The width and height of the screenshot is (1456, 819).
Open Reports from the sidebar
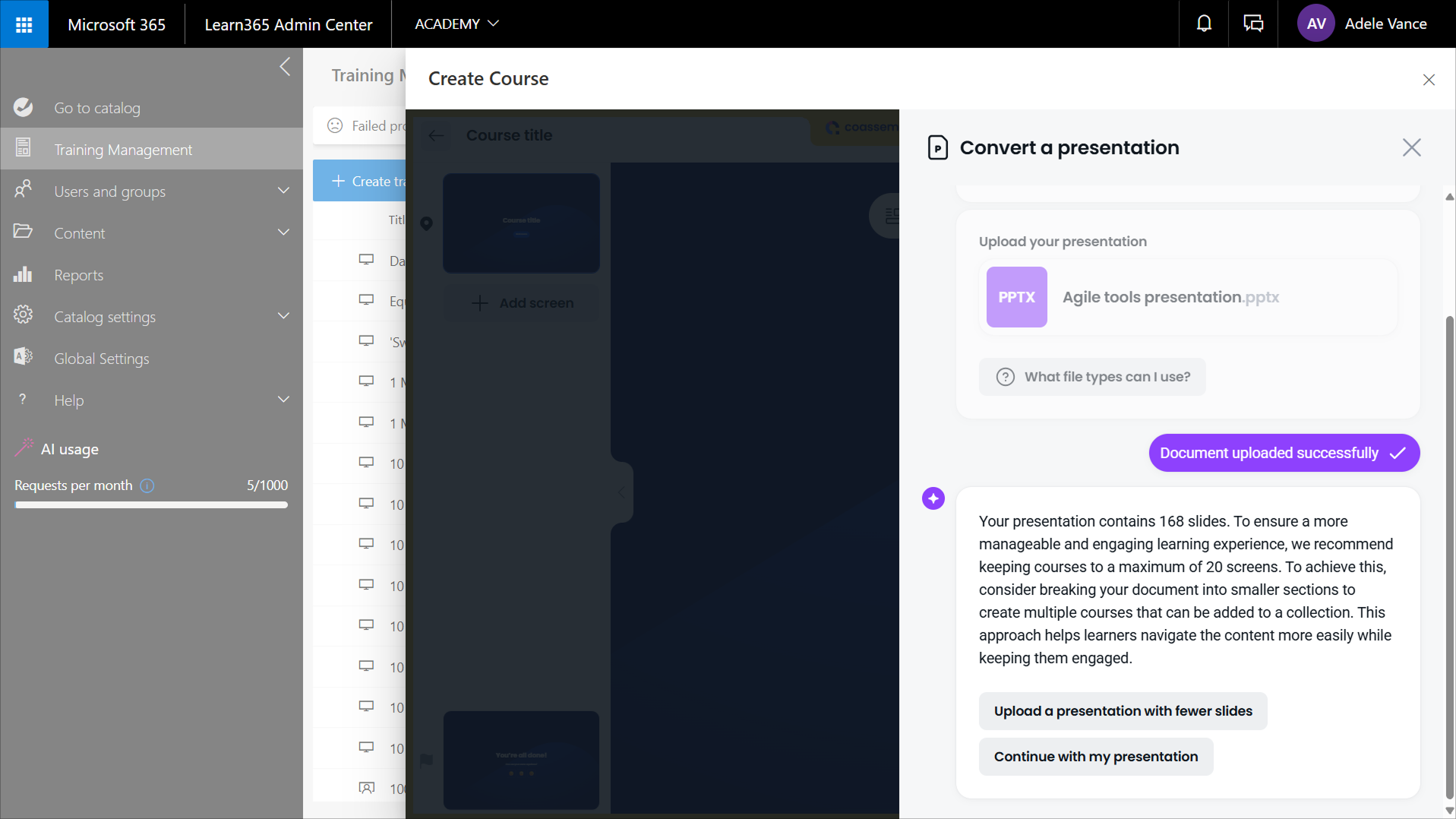point(79,275)
